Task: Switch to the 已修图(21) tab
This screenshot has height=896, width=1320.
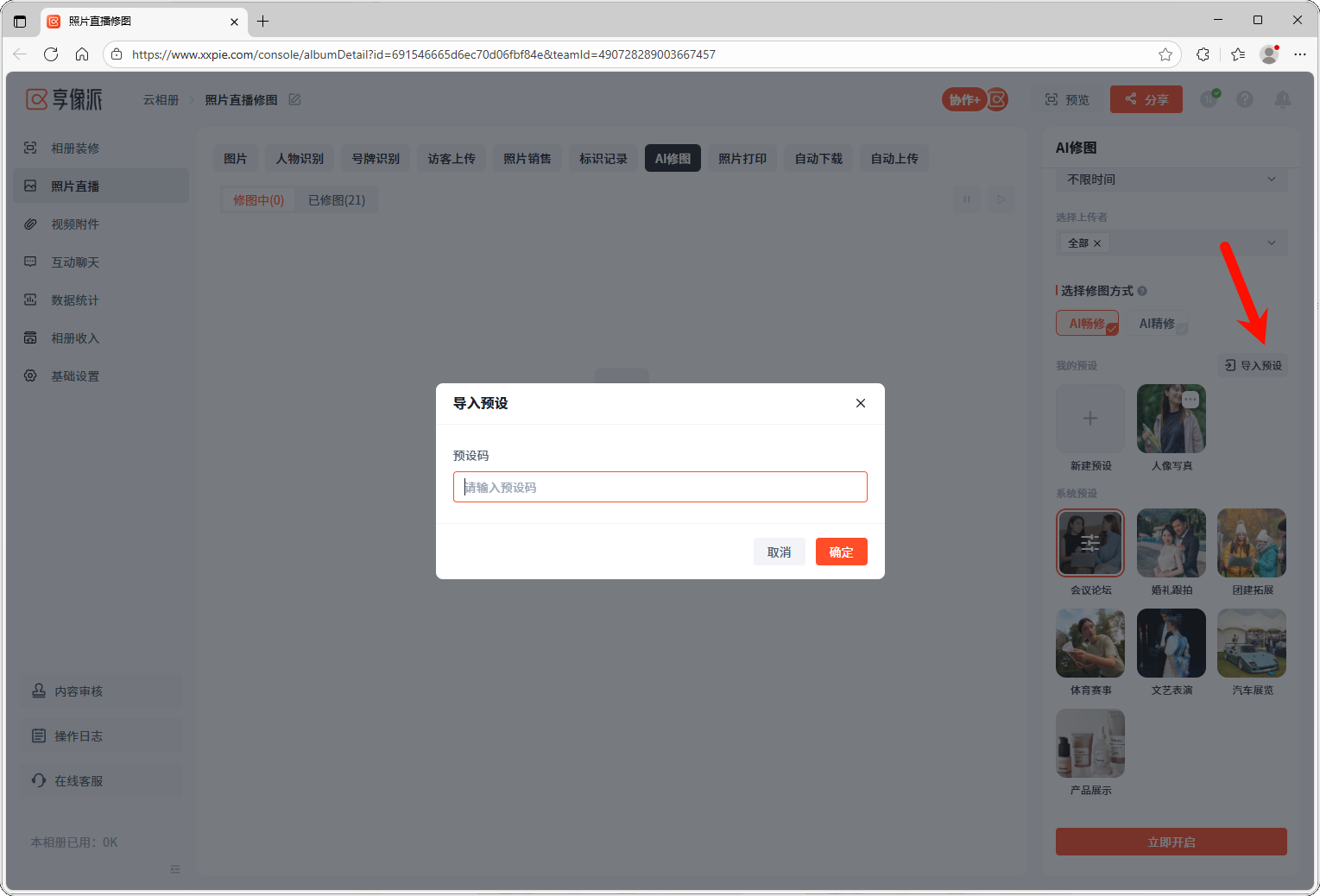Action: 336,200
